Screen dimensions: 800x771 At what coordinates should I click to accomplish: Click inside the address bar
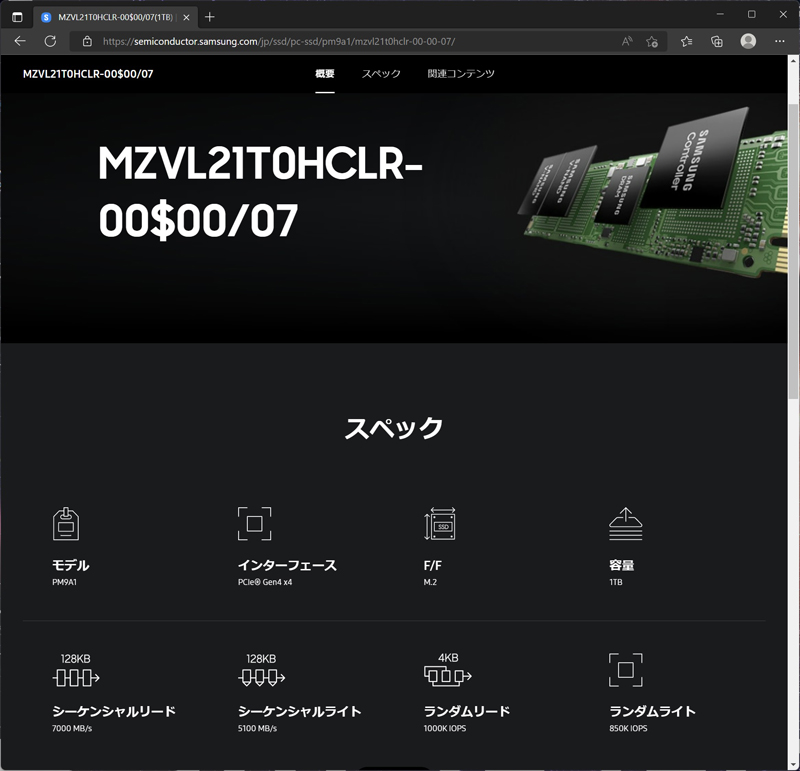click(x=300, y=41)
